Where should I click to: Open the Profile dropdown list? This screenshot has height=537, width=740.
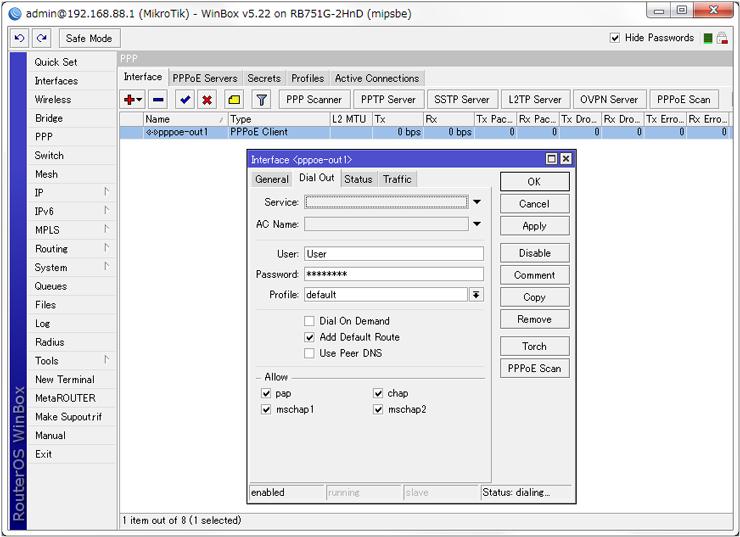click(x=477, y=295)
